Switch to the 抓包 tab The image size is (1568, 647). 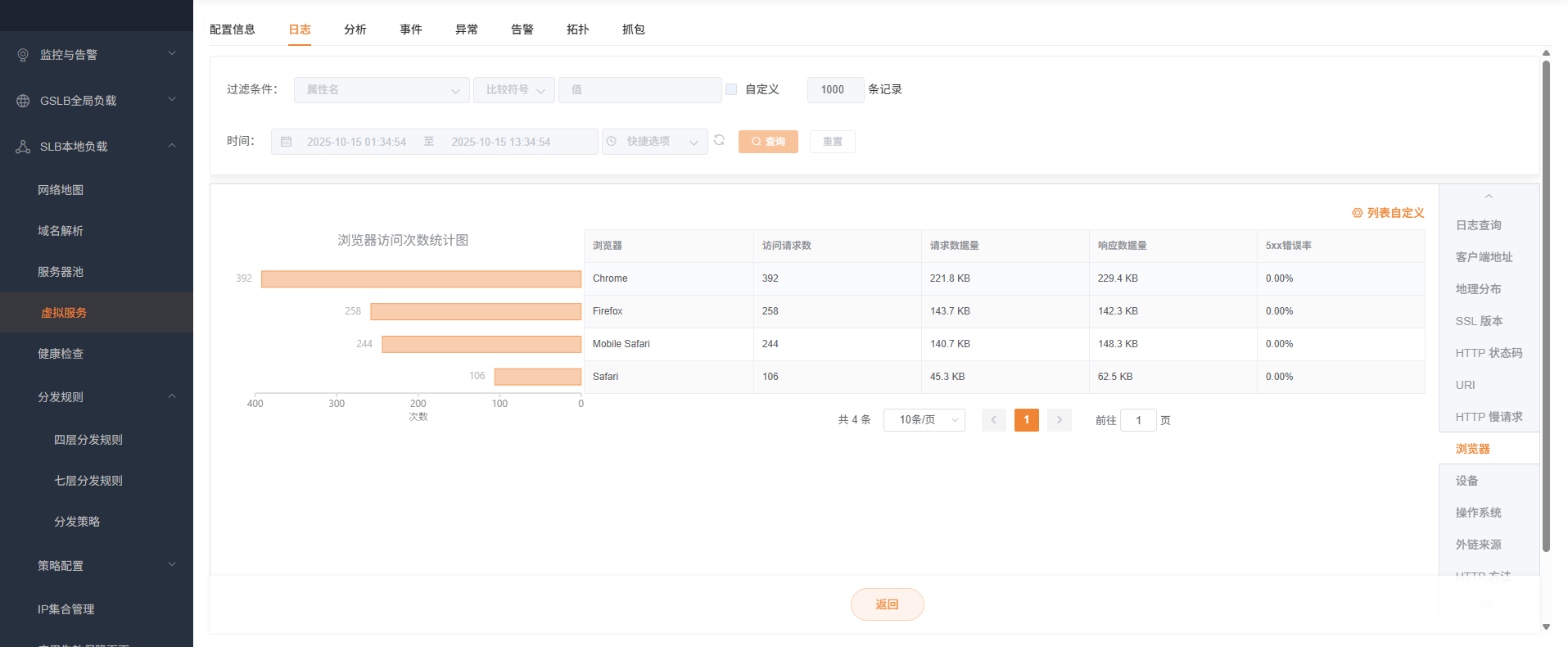[633, 29]
